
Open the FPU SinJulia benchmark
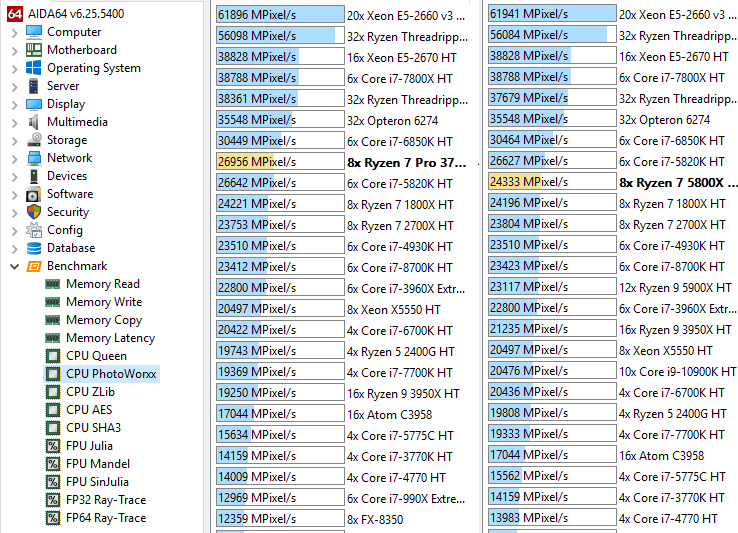point(88,482)
